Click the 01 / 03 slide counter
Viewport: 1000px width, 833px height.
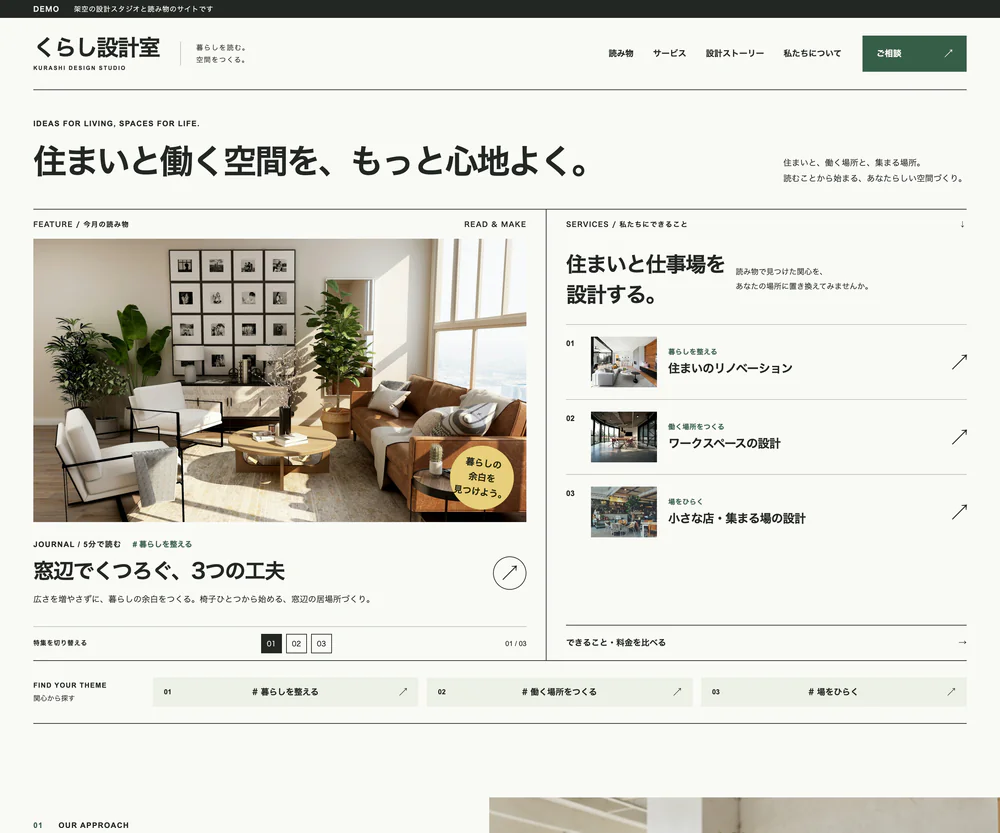coord(516,644)
